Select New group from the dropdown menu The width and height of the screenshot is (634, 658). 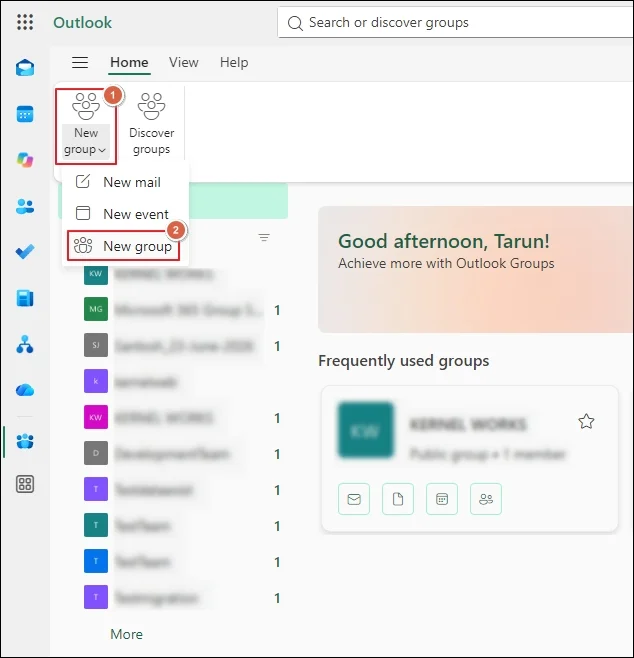[123, 246]
